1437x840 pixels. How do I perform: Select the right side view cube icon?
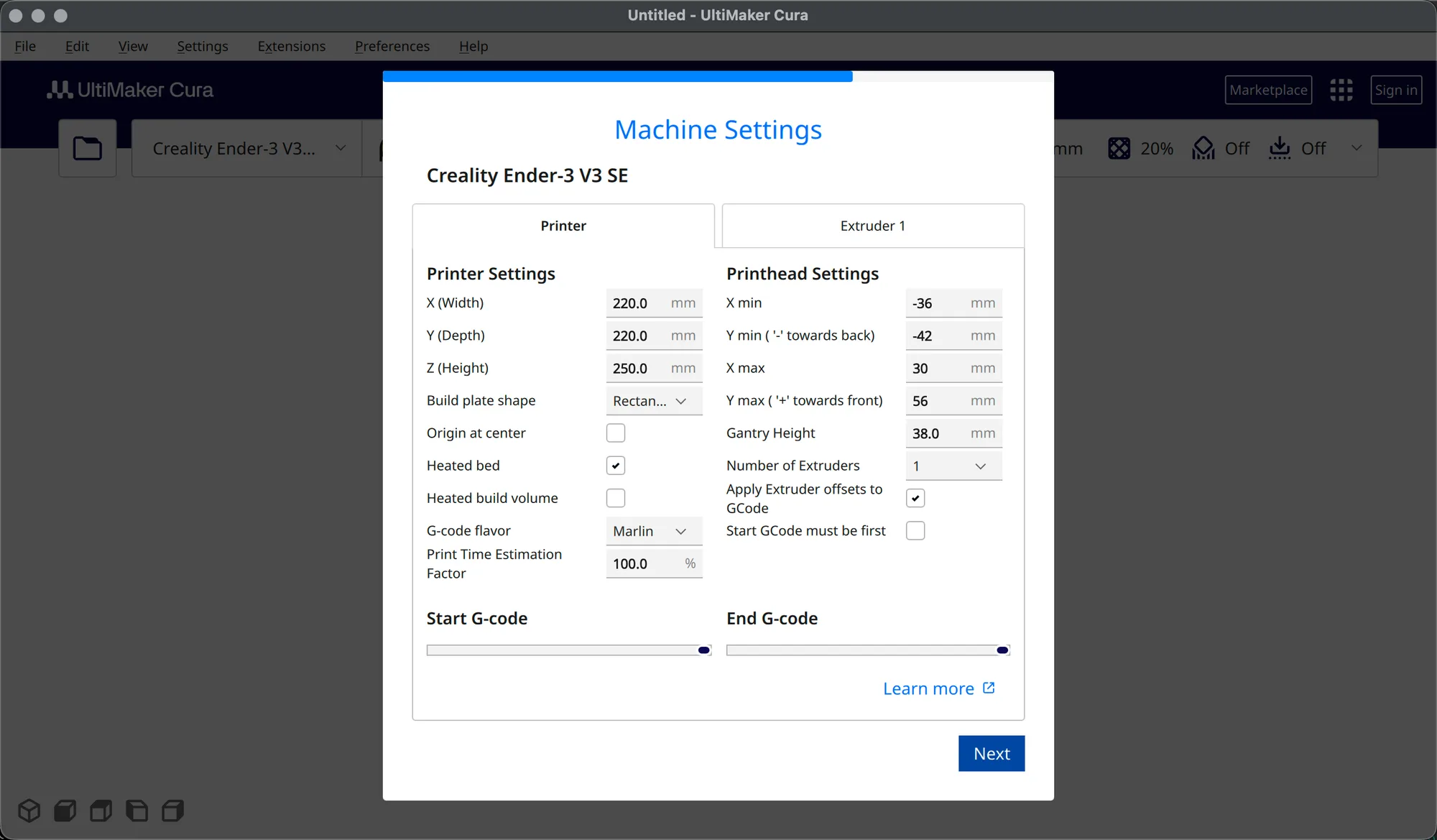(x=173, y=811)
